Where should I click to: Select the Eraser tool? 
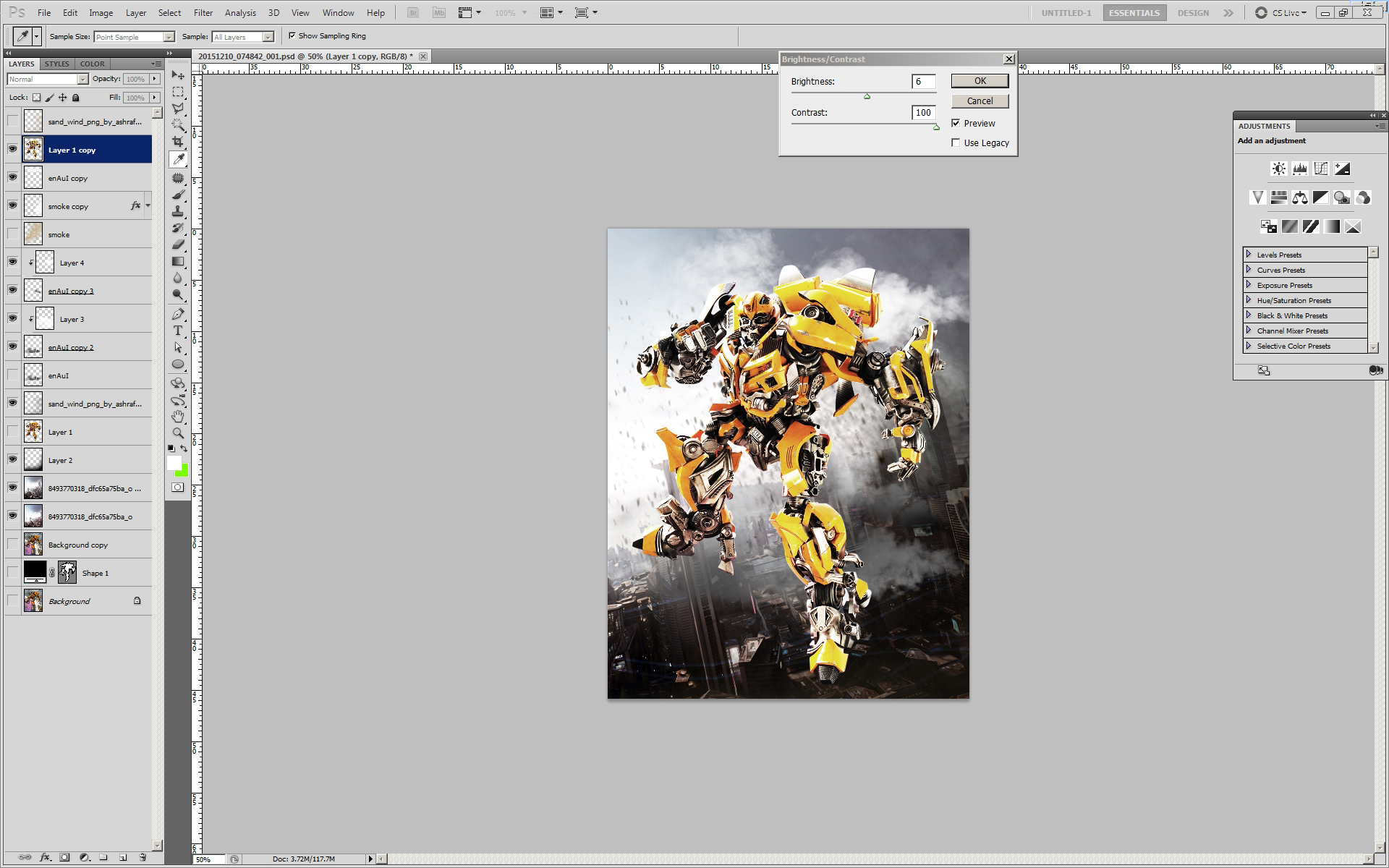point(178,244)
